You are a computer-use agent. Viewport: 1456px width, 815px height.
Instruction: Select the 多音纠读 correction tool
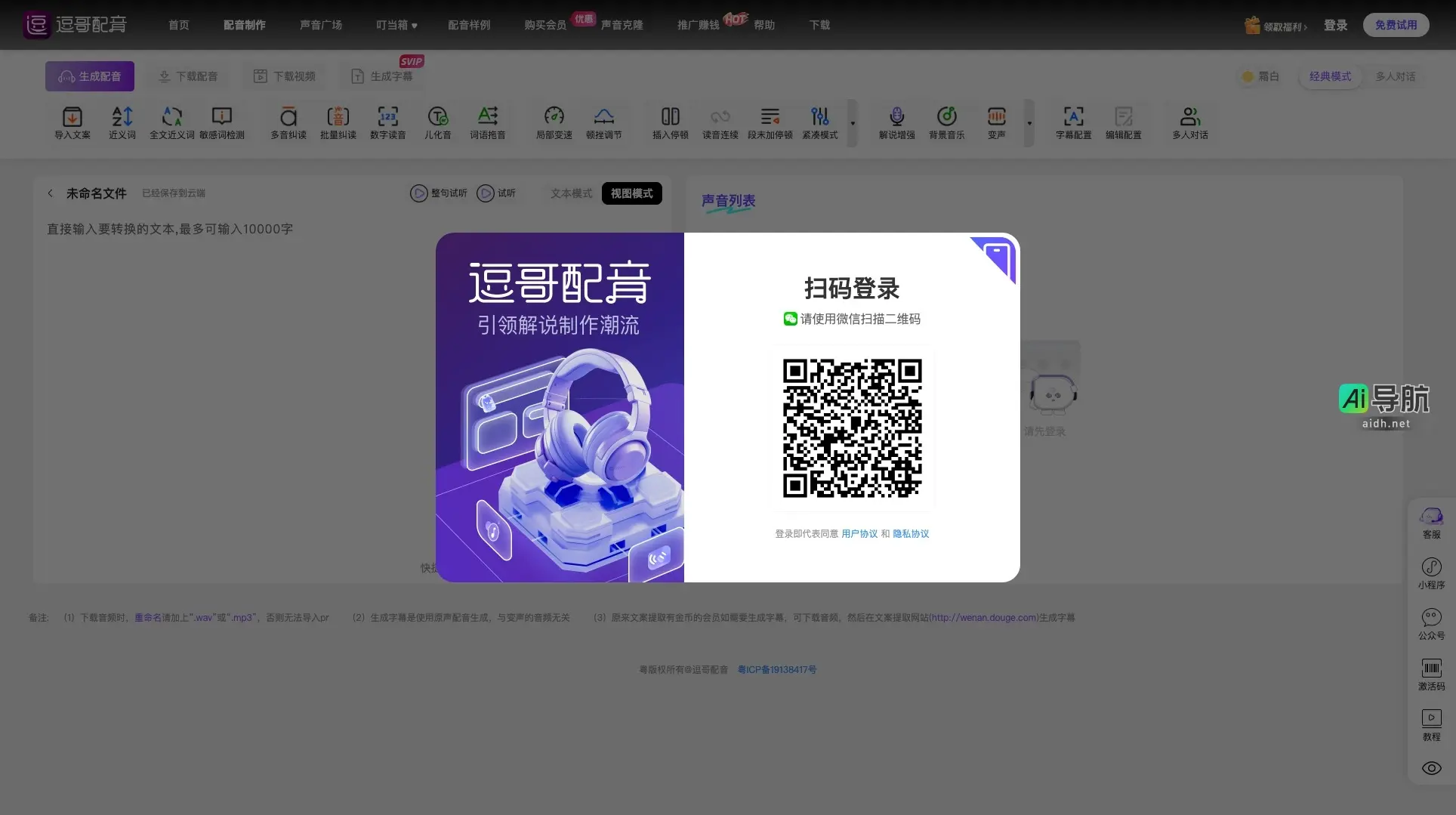(x=287, y=122)
